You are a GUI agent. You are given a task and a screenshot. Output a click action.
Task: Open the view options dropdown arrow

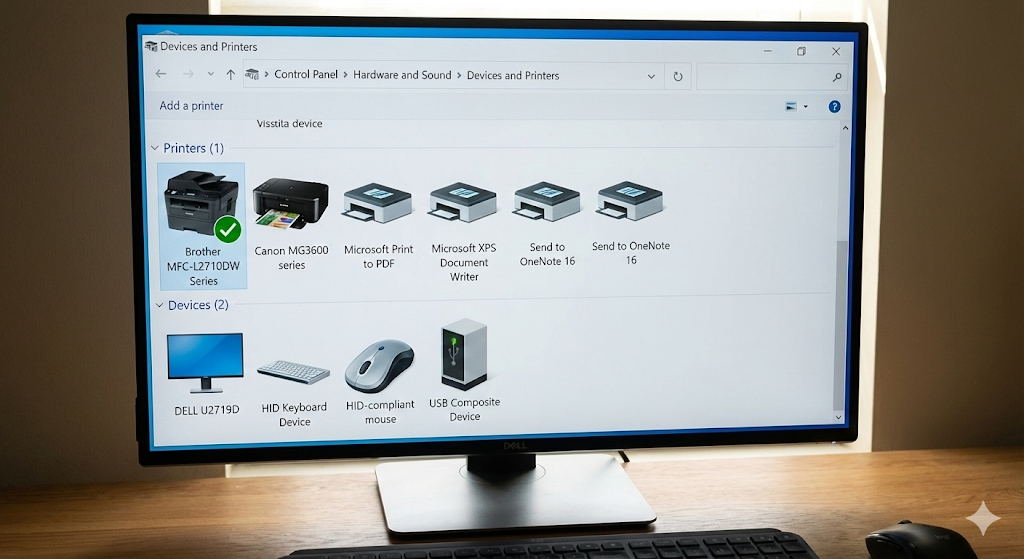(x=806, y=106)
